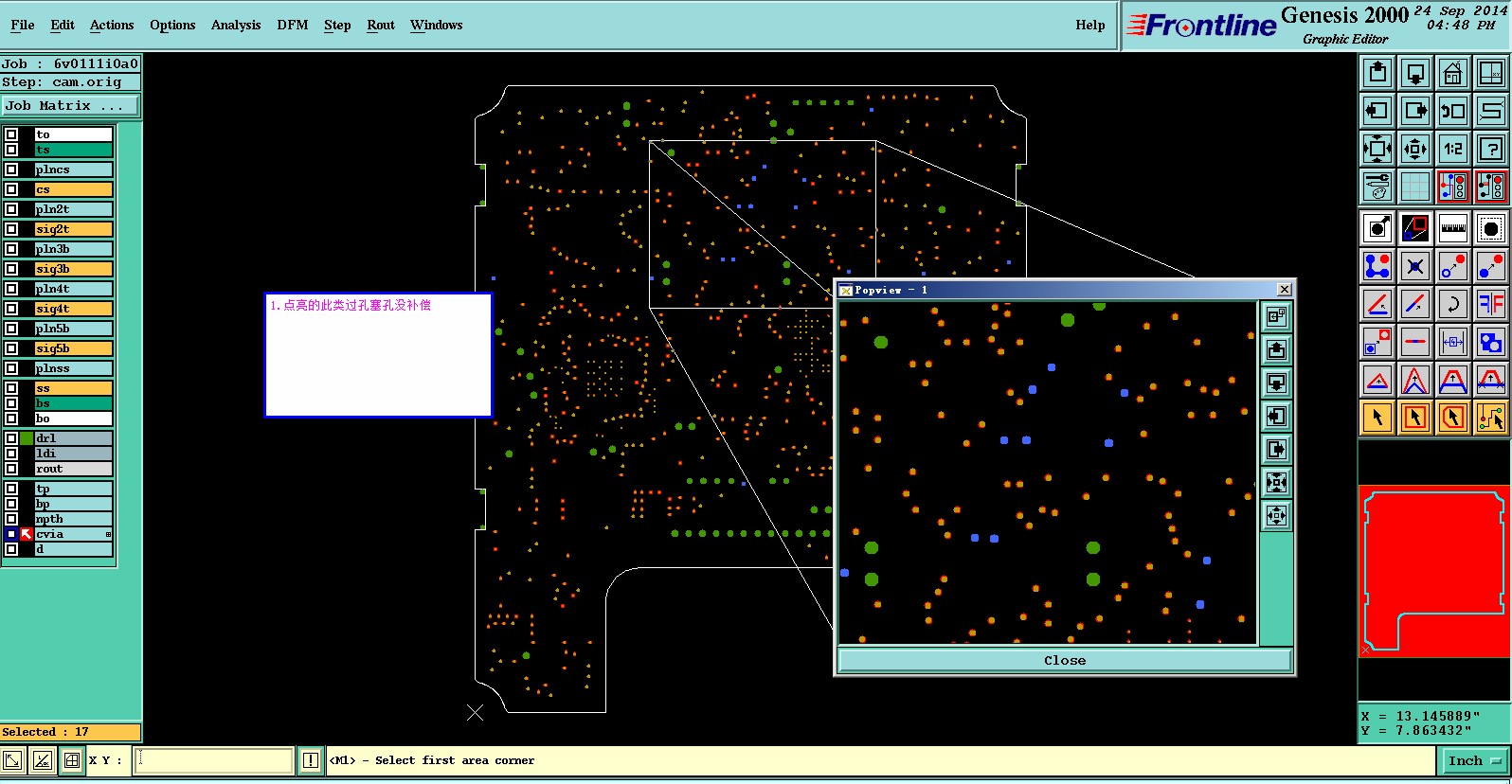Open the Step menu

click(x=337, y=26)
